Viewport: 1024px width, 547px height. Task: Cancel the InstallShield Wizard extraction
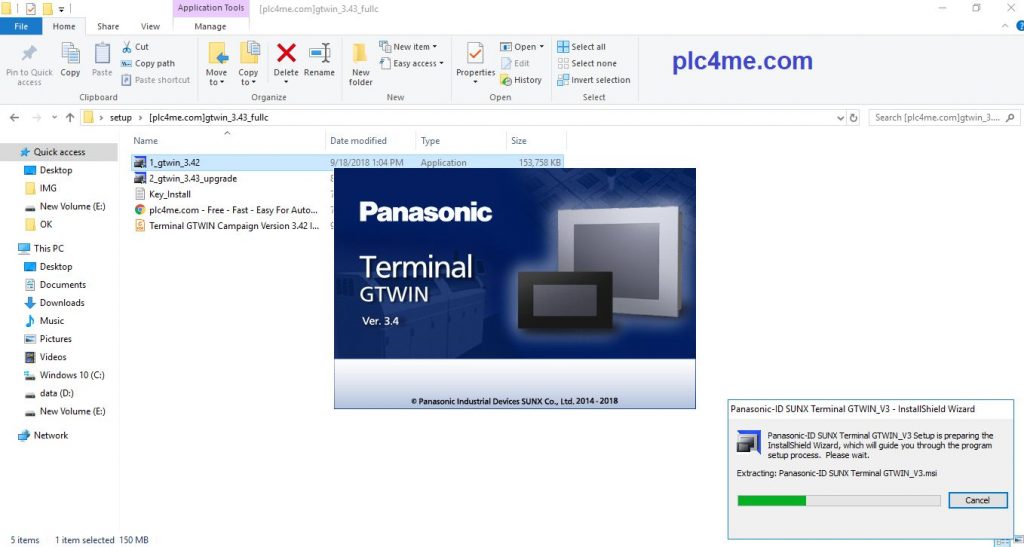point(977,500)
